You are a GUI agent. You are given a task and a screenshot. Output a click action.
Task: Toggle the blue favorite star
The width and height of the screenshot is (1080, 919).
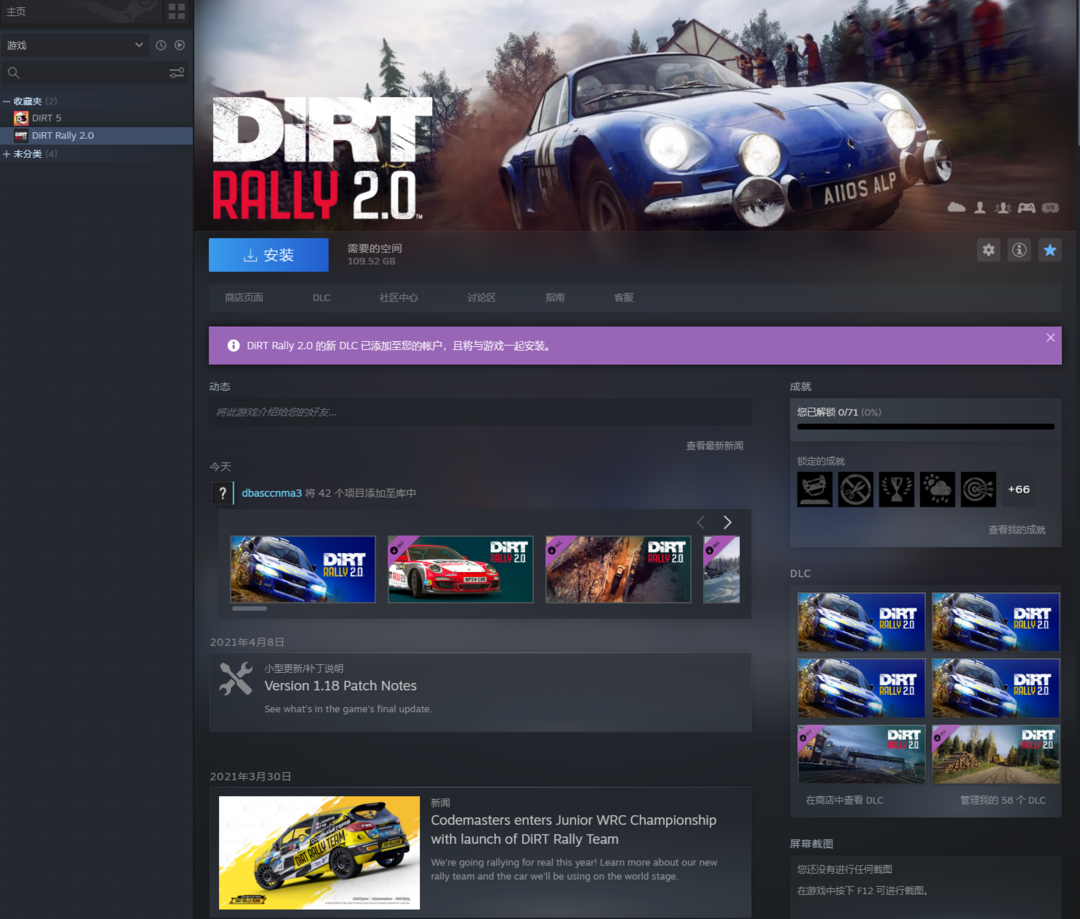coord(1049,250)
